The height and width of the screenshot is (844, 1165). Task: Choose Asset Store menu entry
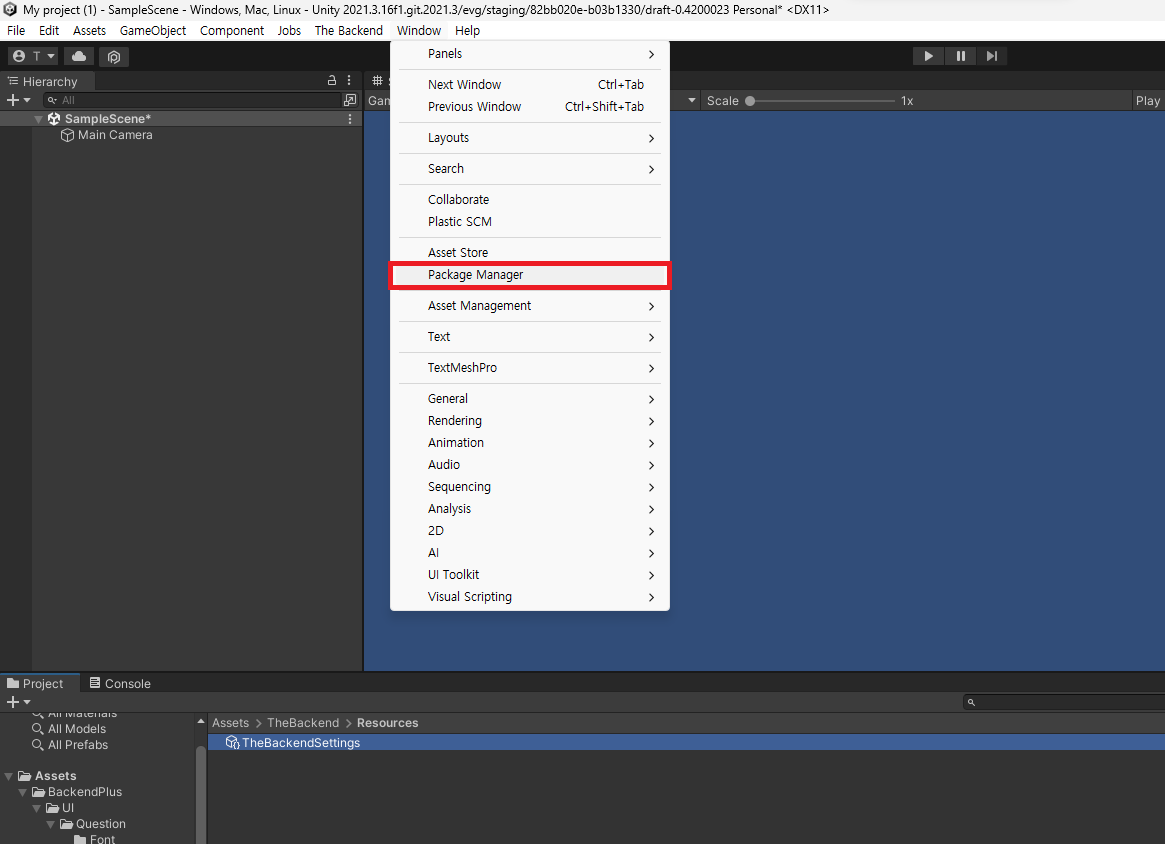point(530,253)
